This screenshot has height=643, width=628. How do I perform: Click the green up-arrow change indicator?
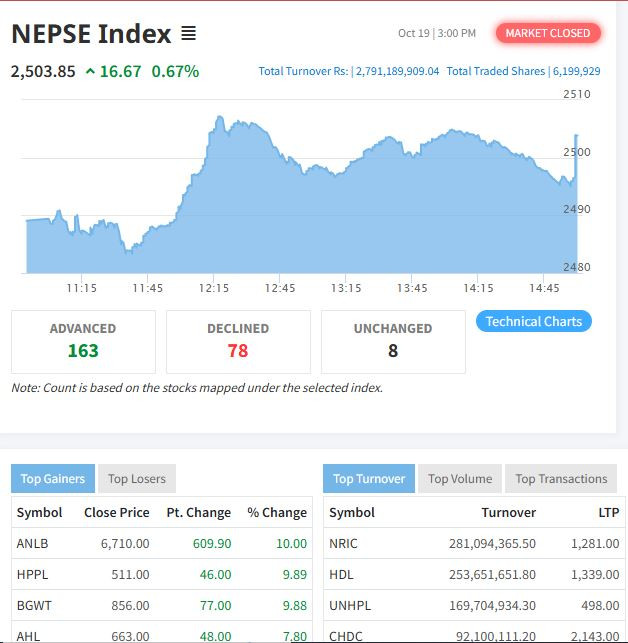coord(91,71)
